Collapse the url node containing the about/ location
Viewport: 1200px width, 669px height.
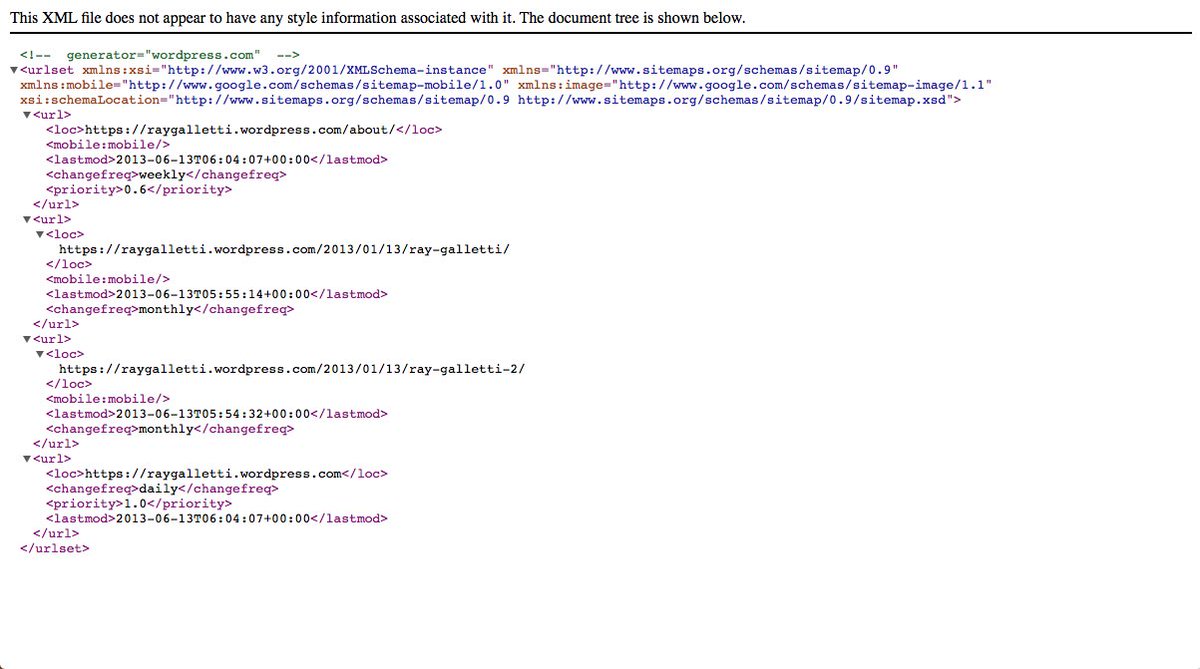click(x=27, y=115)
